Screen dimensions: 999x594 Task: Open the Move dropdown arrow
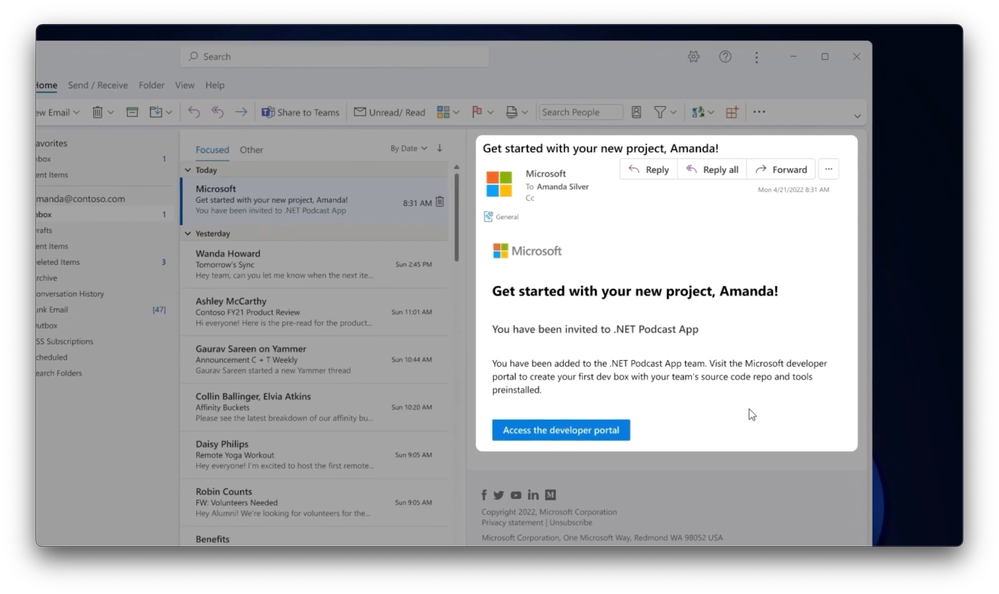tap(169, 112)
